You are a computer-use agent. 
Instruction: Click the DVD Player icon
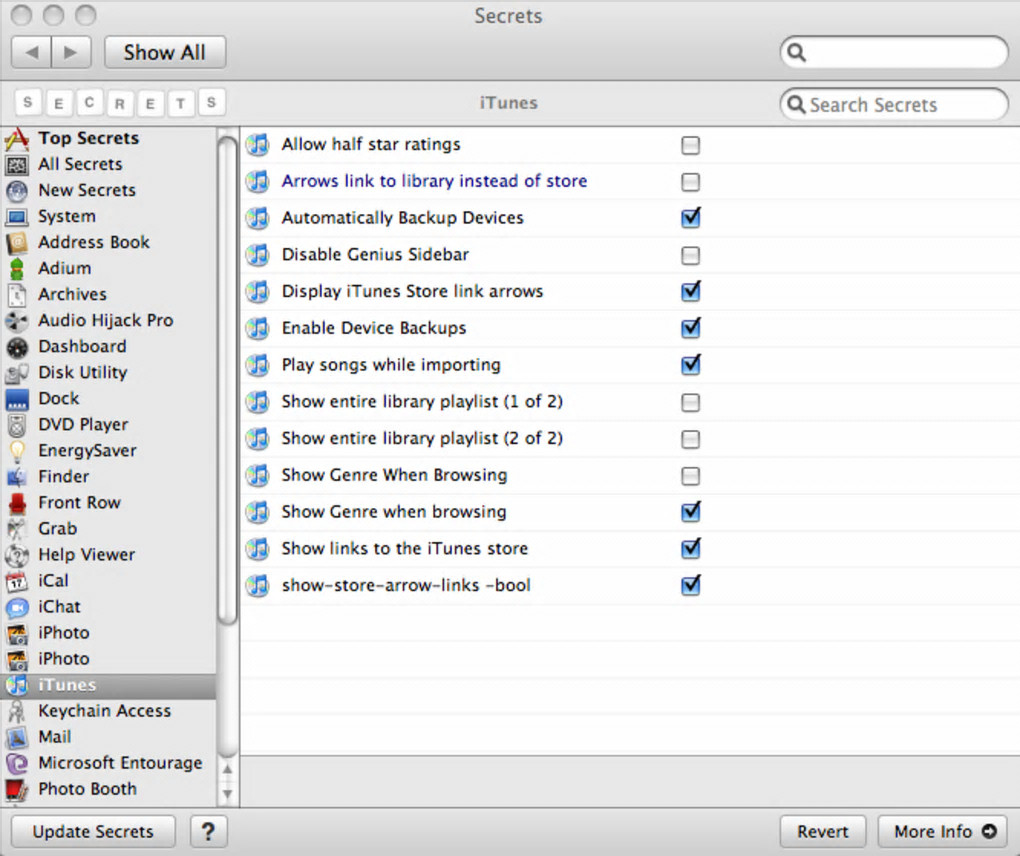[17, 425]
